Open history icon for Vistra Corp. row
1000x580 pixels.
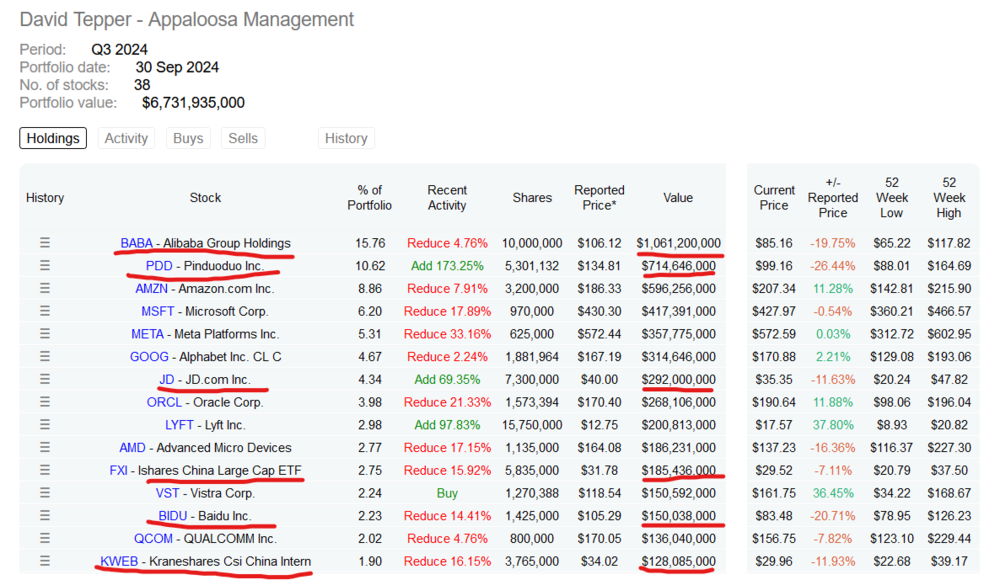pos(45,493)
